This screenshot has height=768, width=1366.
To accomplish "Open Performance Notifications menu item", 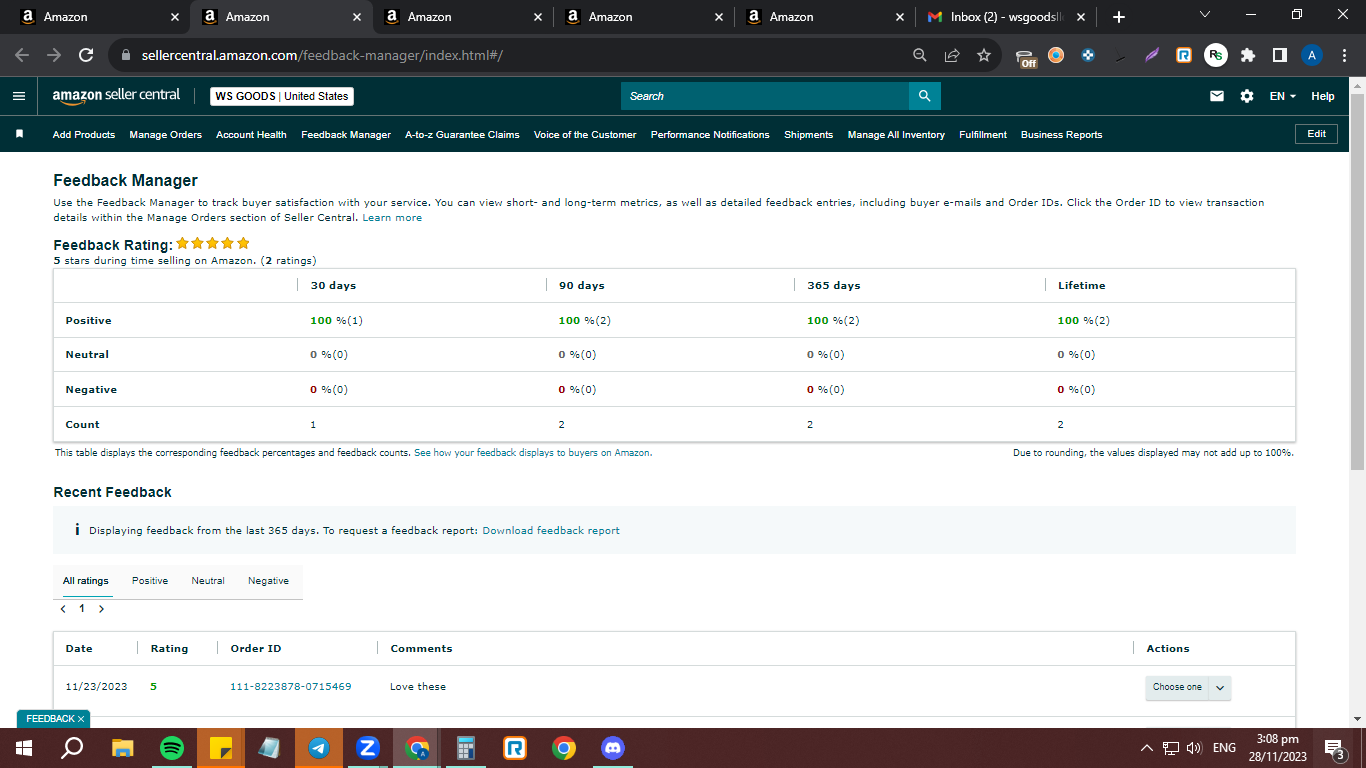I will pos(710,134).
